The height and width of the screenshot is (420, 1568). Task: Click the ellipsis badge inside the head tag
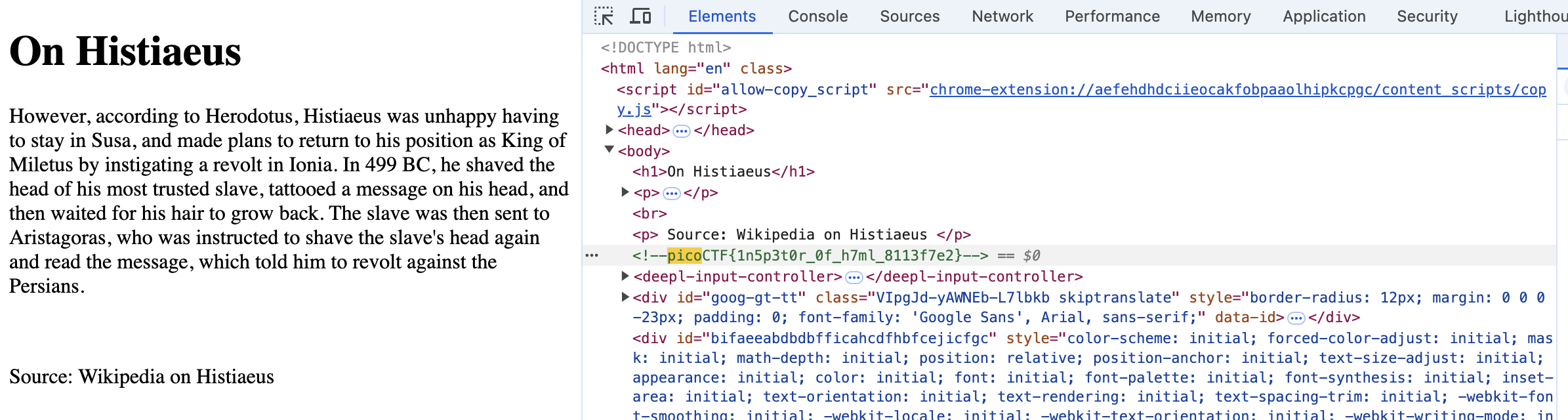click(682, 131)
